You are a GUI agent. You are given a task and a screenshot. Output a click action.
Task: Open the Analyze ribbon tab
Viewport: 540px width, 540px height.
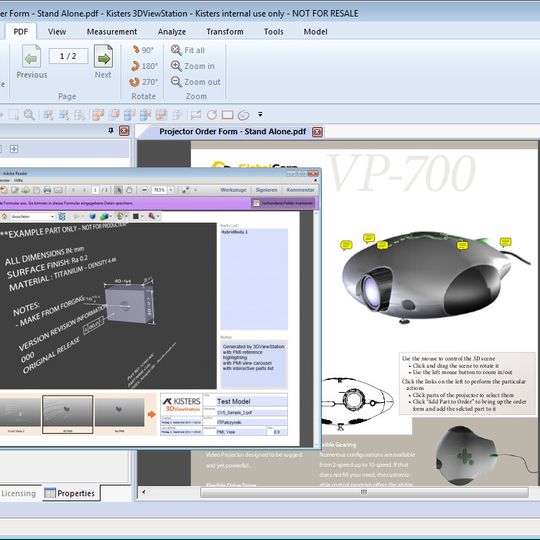click(172, 32)
